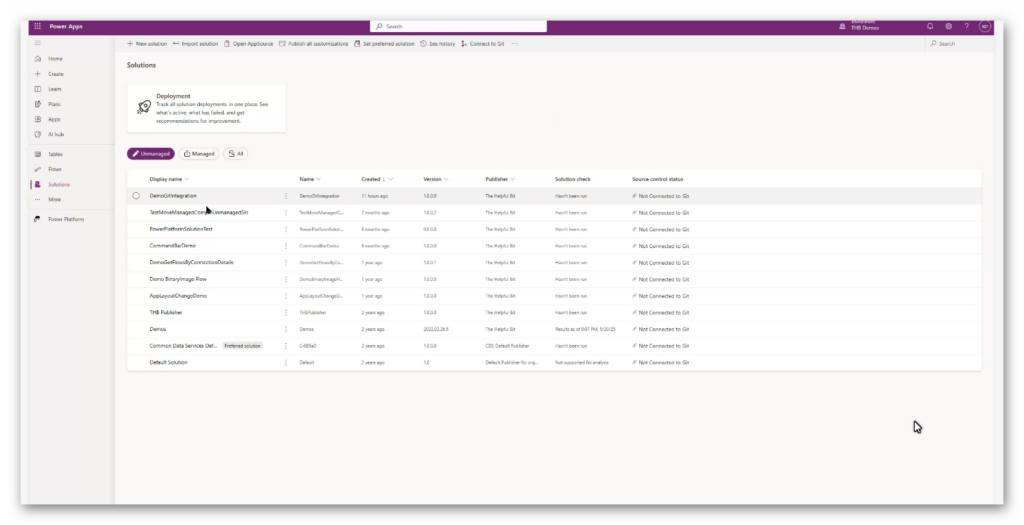The width and height of the screenshot is (1024, 525).
Task: Open the Deployment card
Action: 206,108
